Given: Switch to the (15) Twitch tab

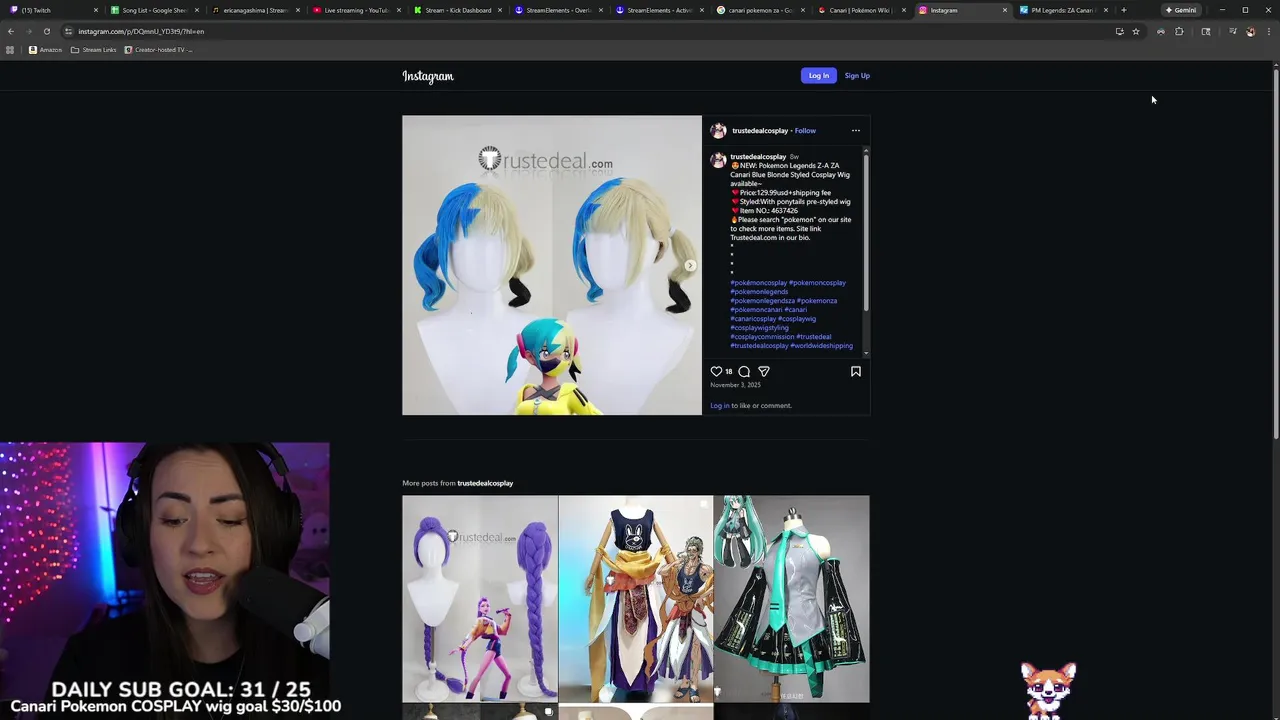Looking at the screenshot, I should [52, 10].
